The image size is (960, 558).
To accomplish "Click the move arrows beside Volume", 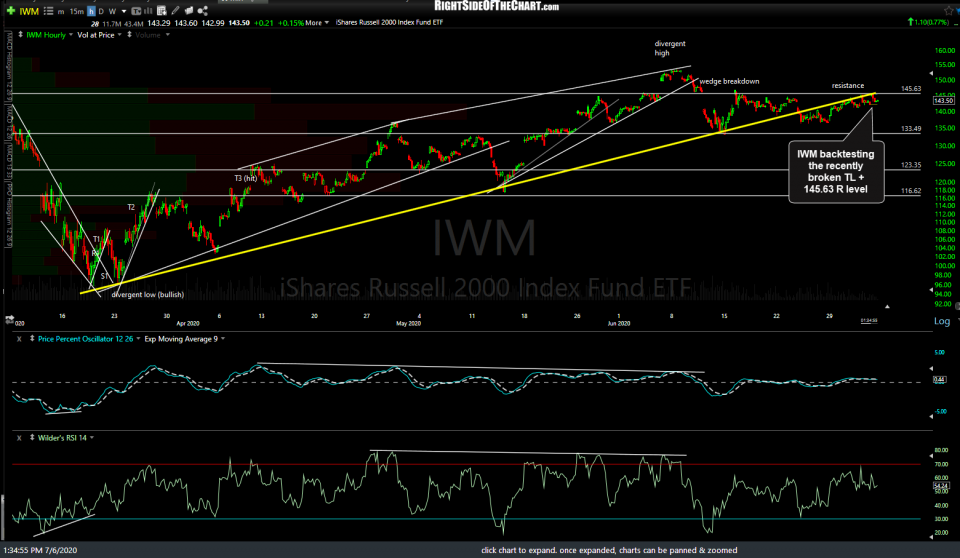I will point(129,35).
